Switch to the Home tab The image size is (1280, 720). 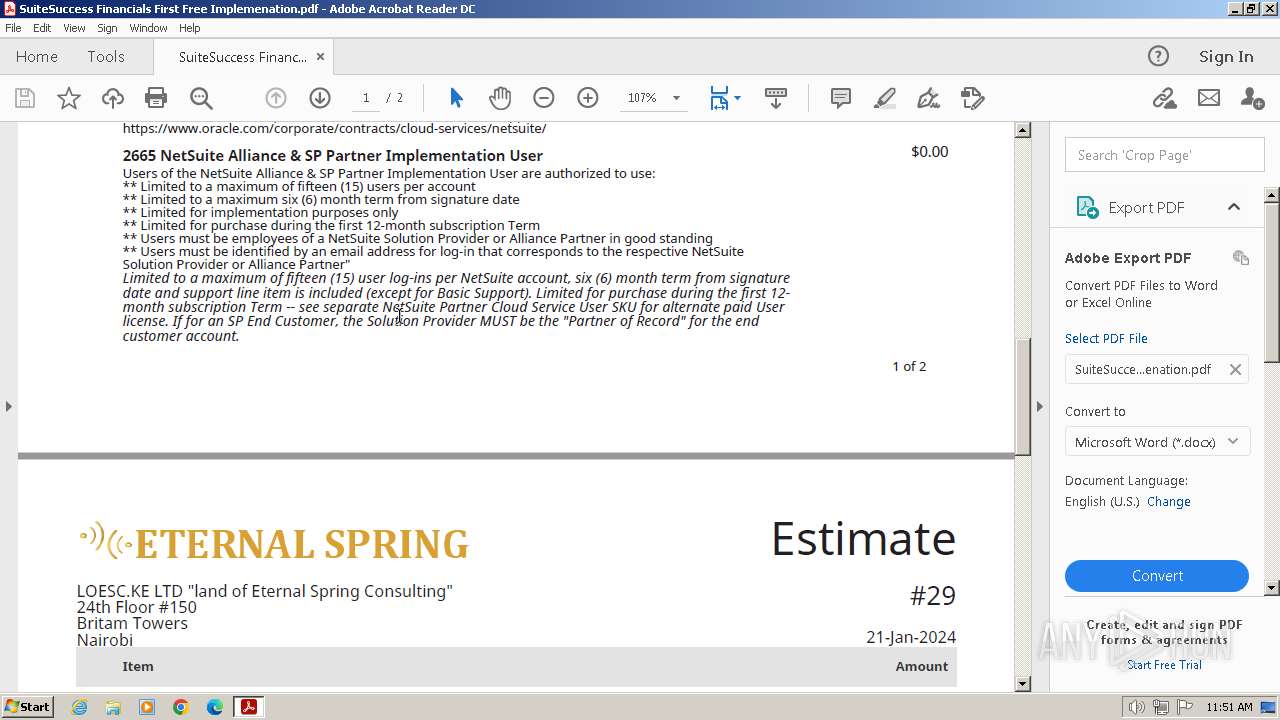[37, 57]
